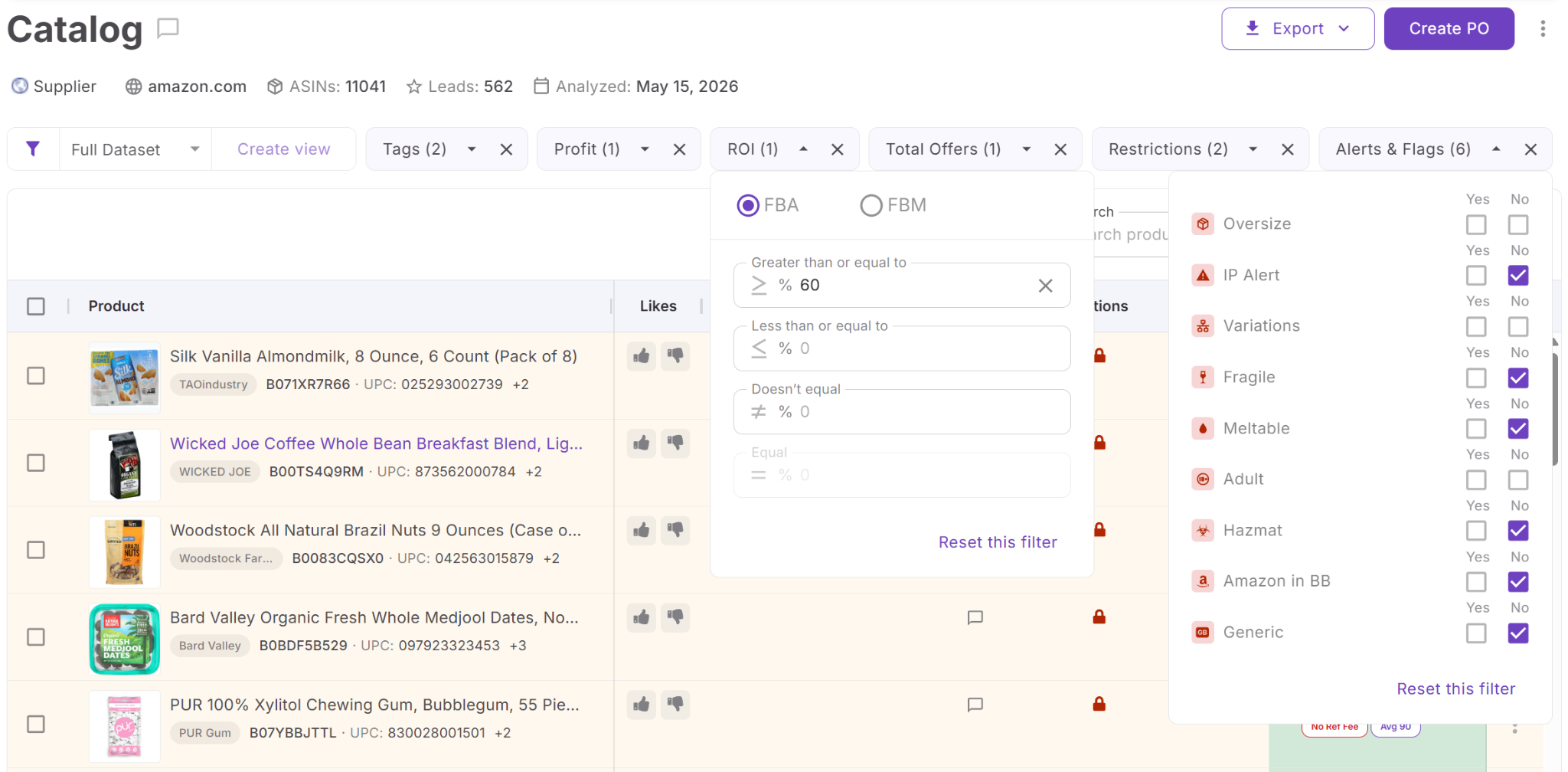Viewport: 1568px width, 772px height.
Task: Click the Oversize flag icon
Action: pyautogui.click(x=1203, y=224)
